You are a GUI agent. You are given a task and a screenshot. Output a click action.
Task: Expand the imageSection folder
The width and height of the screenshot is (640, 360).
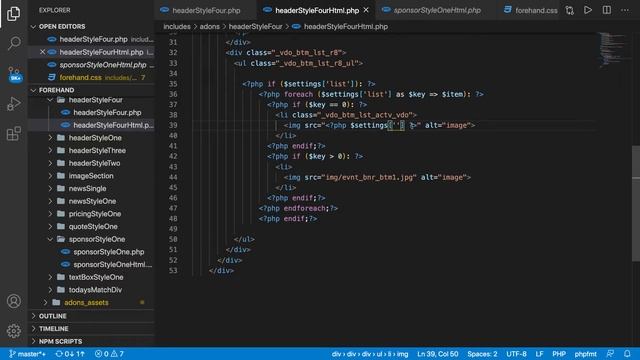click(92, 176)
